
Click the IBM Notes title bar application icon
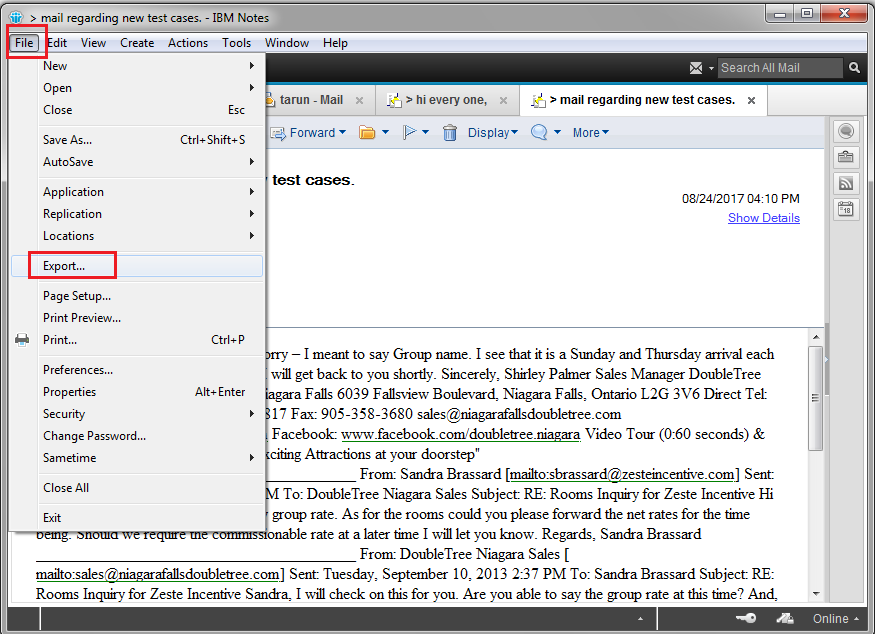tap(16, 17)
